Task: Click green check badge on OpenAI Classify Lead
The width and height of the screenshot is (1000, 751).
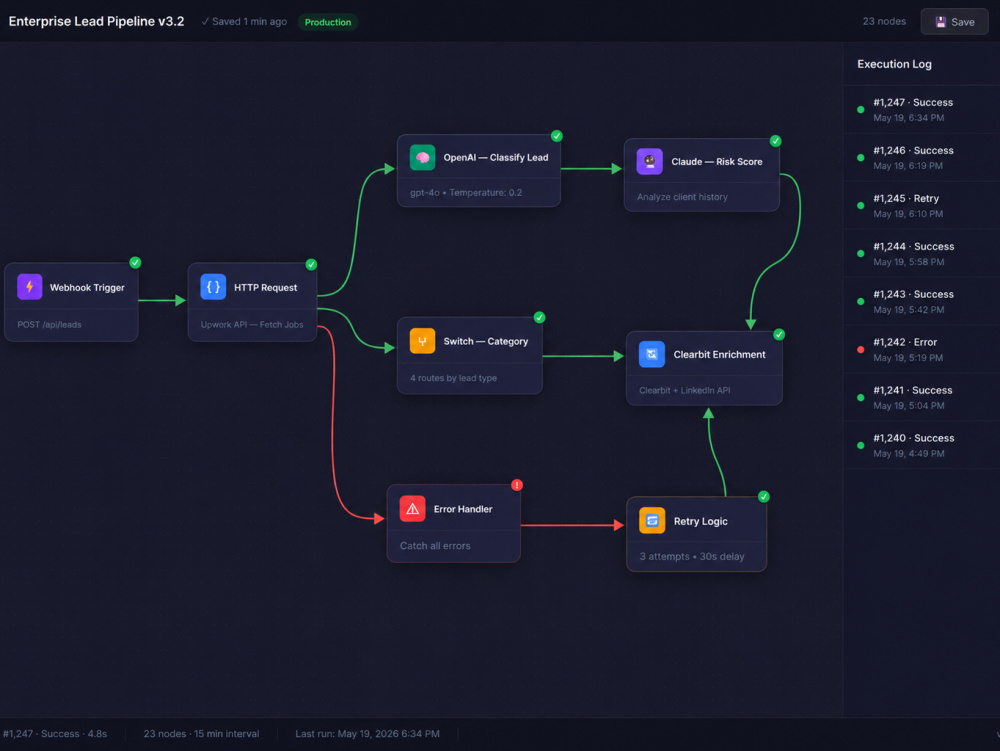Action: pyautogui.click(x=557, y=136)
